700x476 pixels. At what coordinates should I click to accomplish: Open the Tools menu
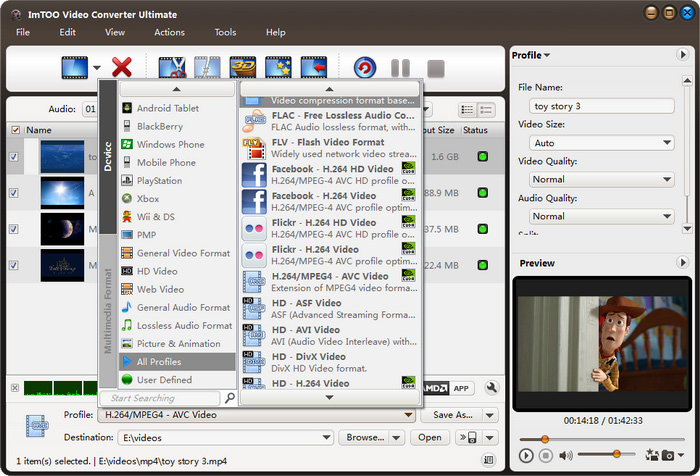click(x=225, y=32)
